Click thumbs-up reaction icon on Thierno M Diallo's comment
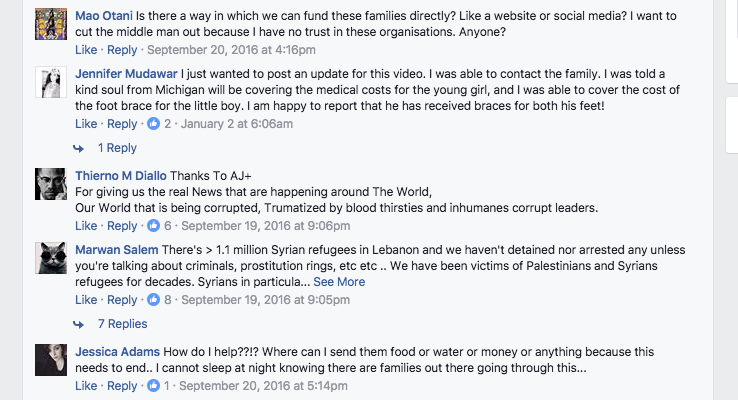The width and height of the screenshot is (738, 400). click(153, 226)
